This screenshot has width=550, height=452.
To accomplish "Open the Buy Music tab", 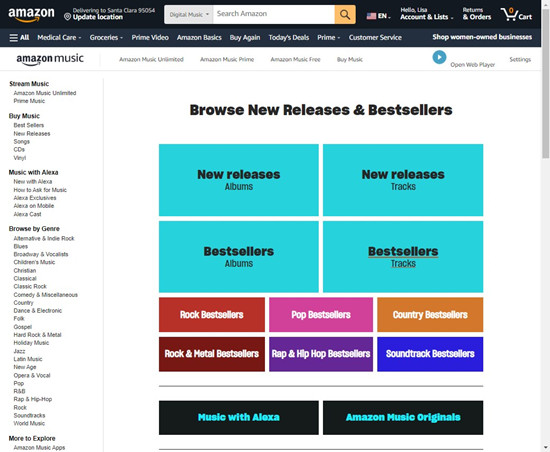I will (350, 59).
